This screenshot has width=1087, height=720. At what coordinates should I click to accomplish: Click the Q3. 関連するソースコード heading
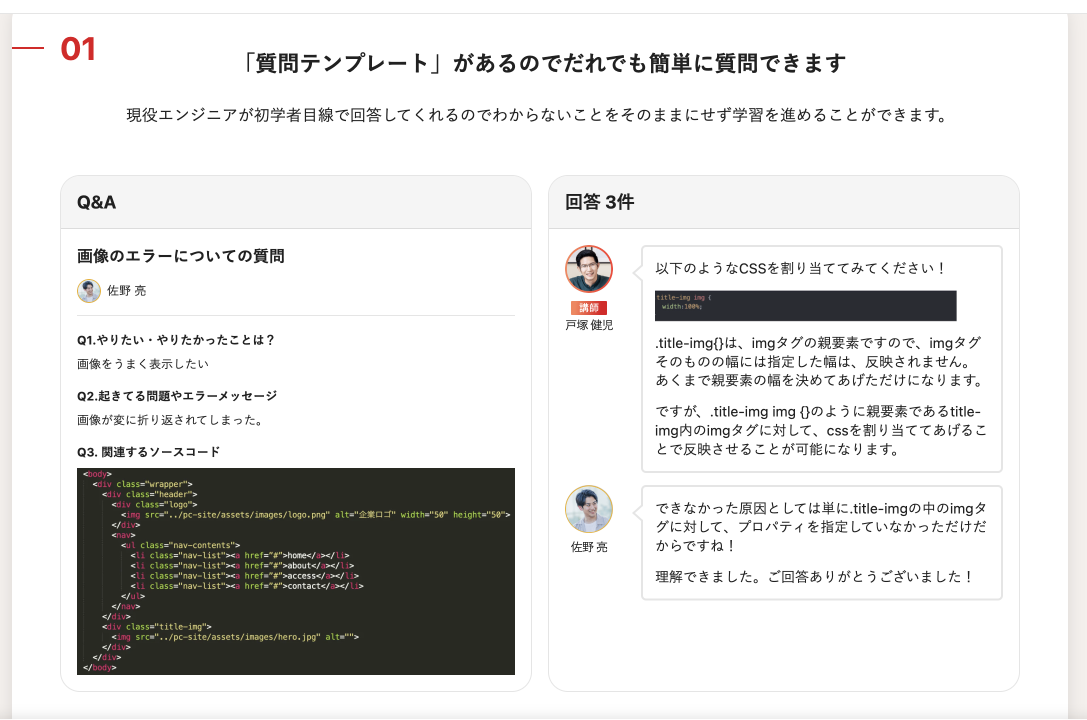(x=149, y=451)
